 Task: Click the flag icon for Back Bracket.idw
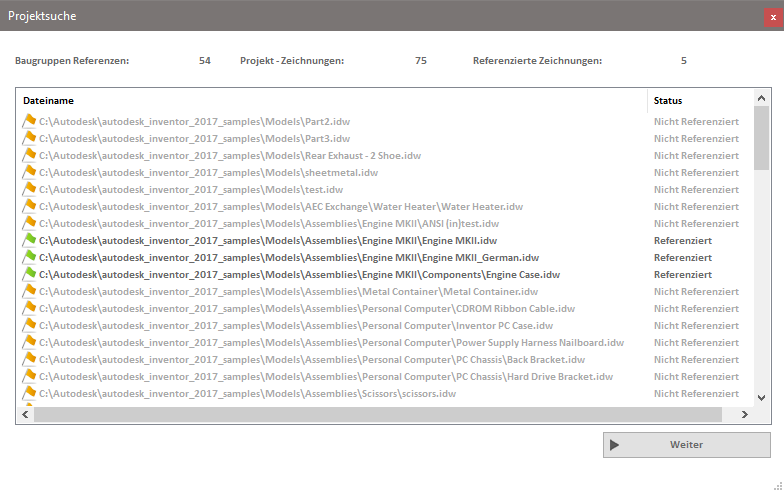tap(30, 359)
